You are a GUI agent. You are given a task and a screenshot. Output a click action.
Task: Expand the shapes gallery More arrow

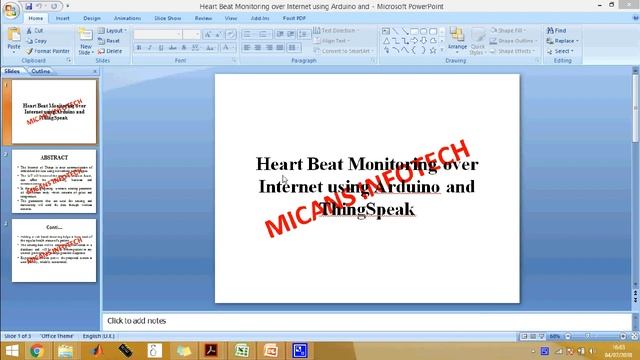[x=442, y=50]
